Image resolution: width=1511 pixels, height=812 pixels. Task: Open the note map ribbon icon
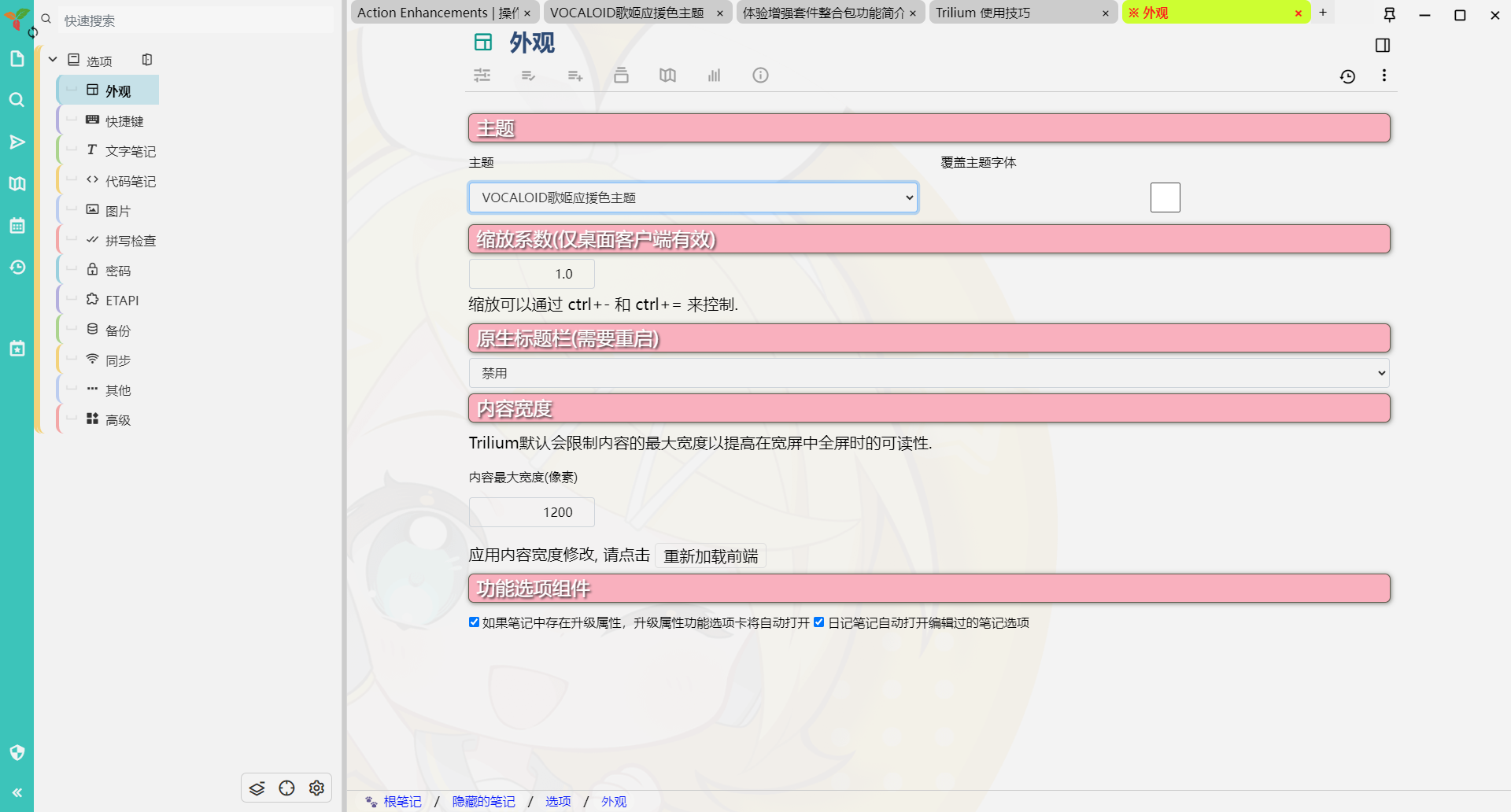coord(667,76)
